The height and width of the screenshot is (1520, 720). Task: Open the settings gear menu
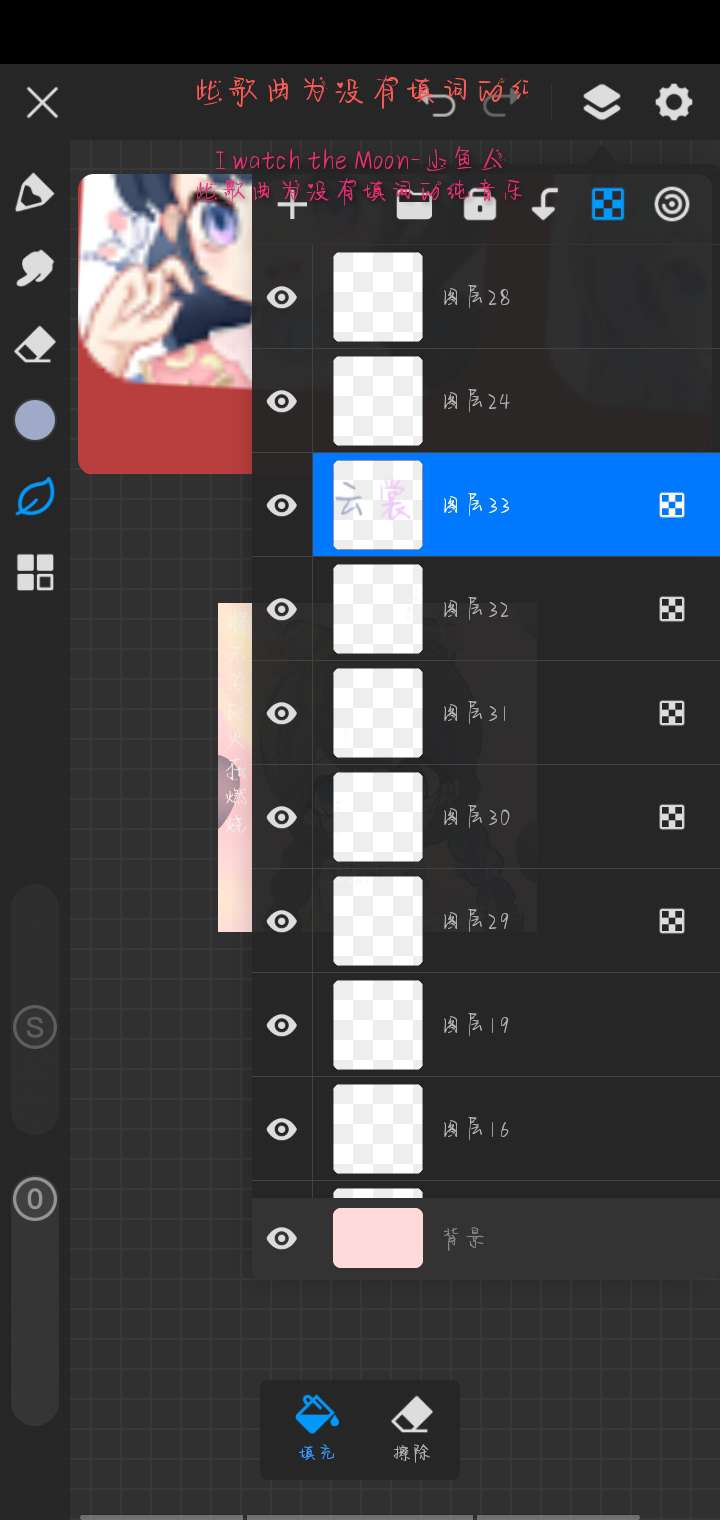pos(673,102)
